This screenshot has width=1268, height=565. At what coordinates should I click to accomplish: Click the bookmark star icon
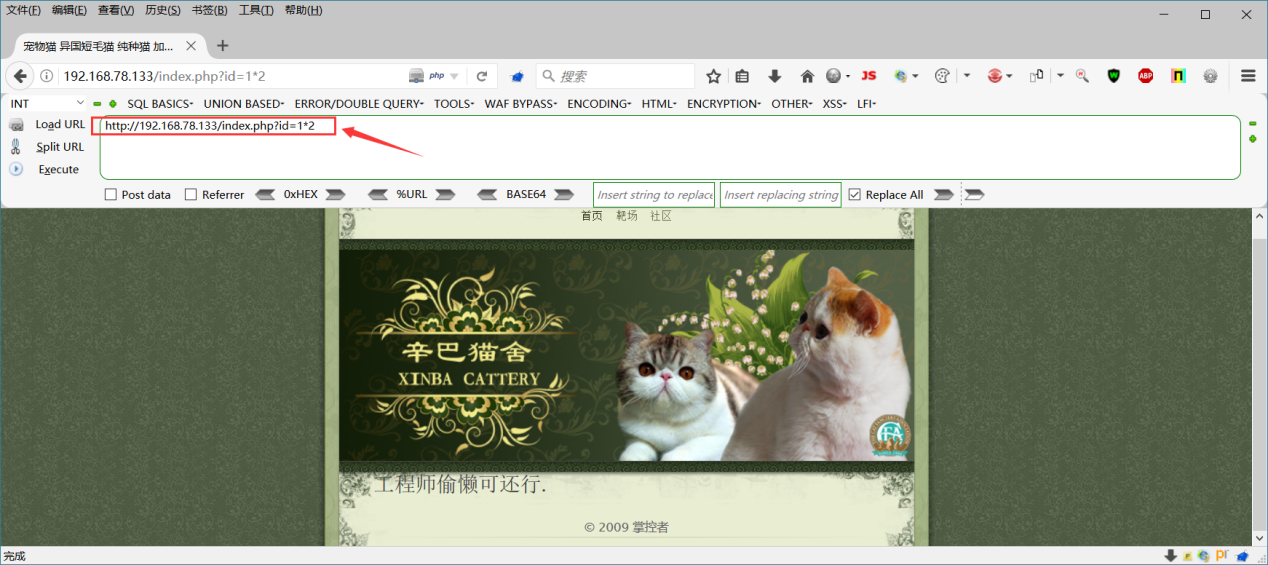click(x=714, y=76)
